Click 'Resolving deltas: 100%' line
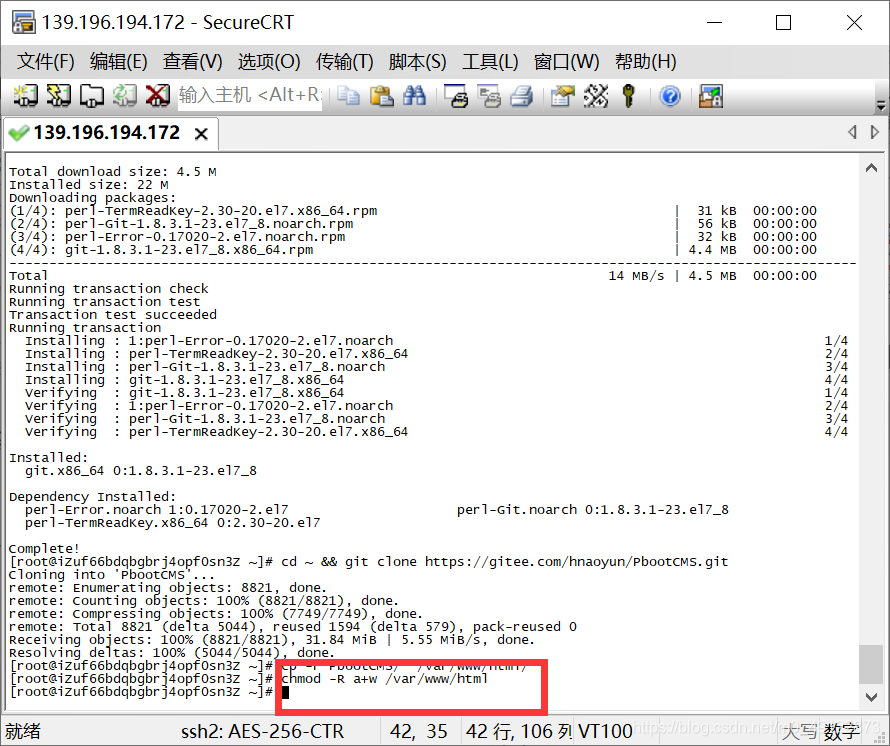The image size is (890, 746). click(x=173, y=653)
